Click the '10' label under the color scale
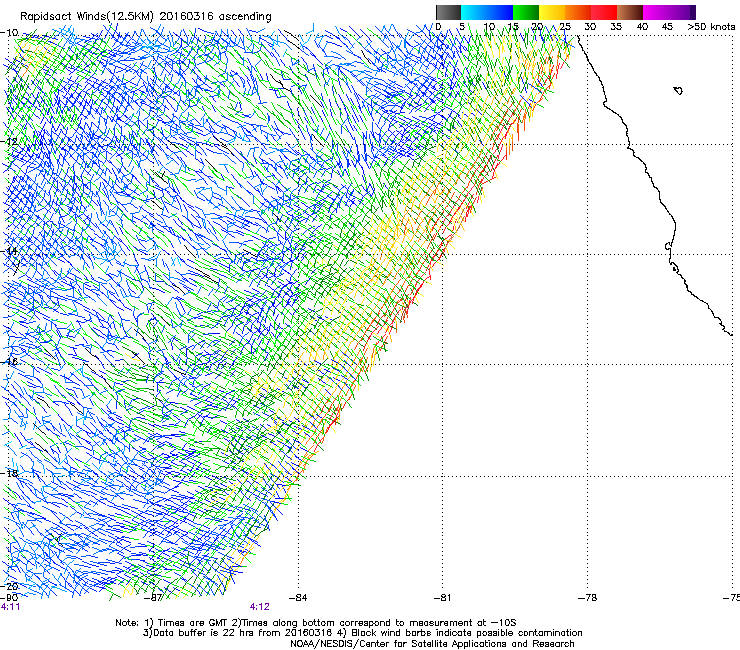 (489, 26)
